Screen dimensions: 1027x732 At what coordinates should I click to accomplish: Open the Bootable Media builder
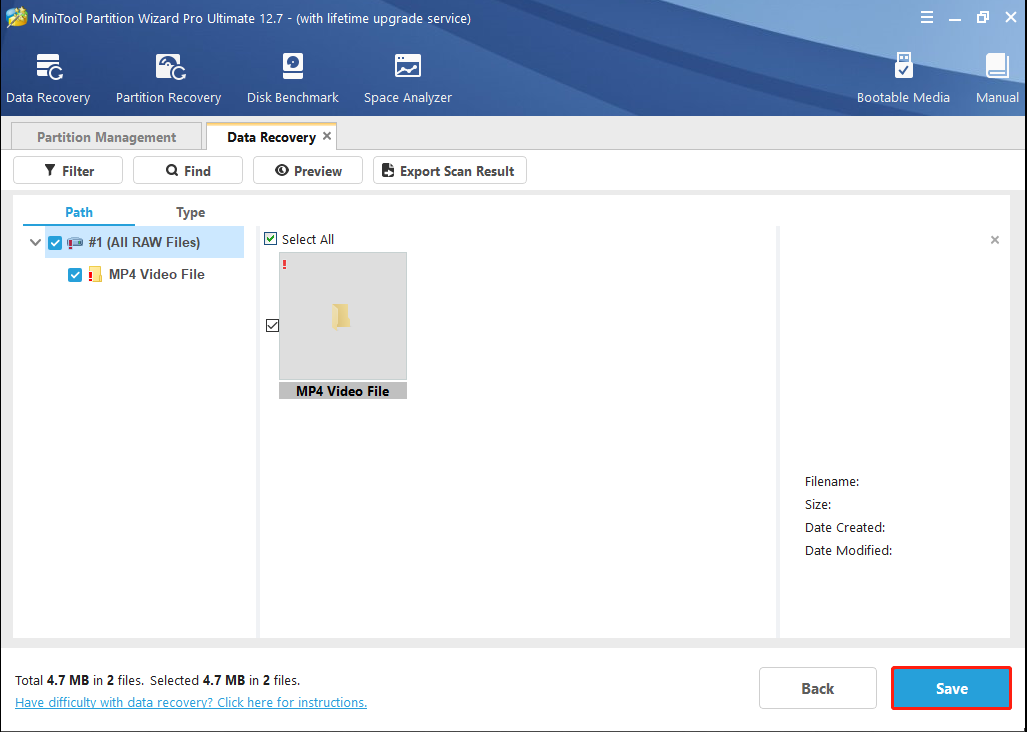[903, 78]
